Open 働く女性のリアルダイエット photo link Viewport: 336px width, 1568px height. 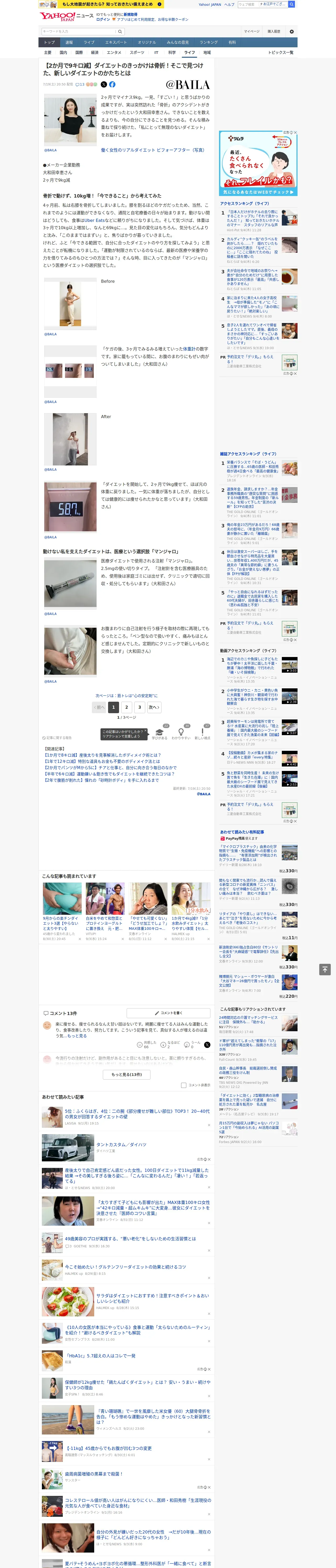click(153, 150)
